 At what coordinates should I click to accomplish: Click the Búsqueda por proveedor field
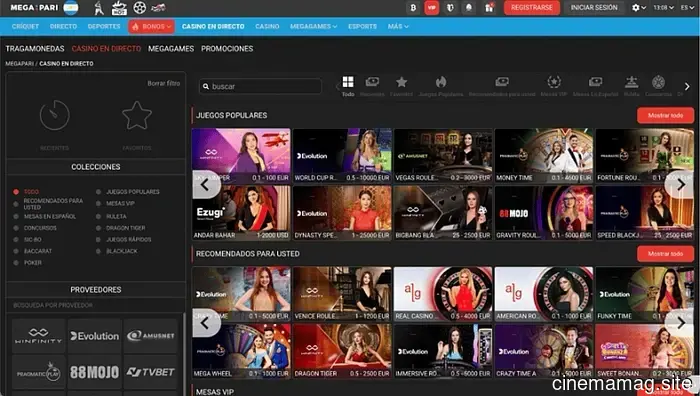[96, 305]
